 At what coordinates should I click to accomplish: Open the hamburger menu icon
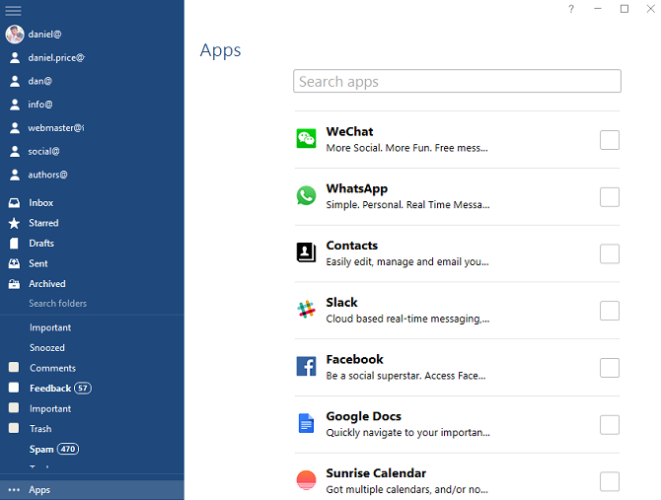tap(13, 11)
